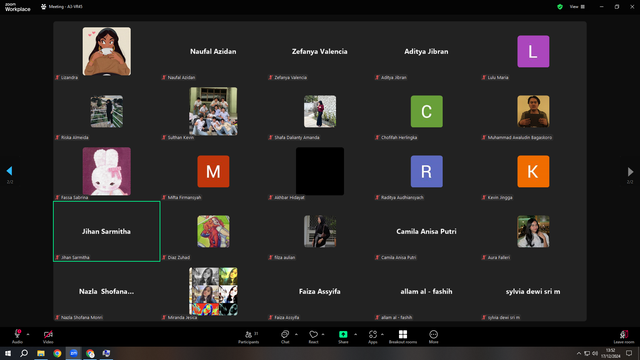Select Mifta Firmansyah's red M avatar
The width and height of the screenshot is (640, 360).
click(x=213, y=171)
